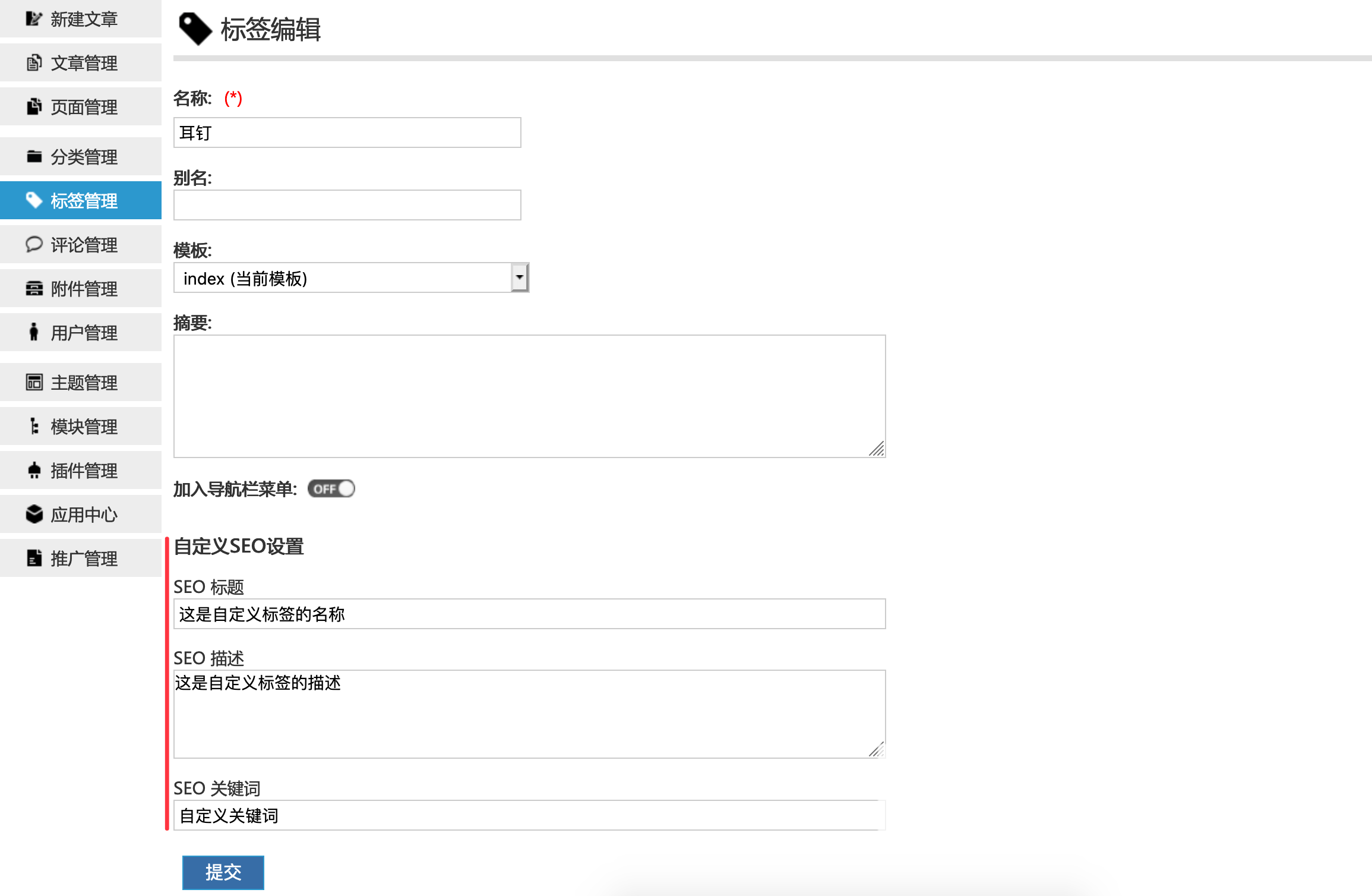Open the 模板 dropdown arrow

click(519, 278)
